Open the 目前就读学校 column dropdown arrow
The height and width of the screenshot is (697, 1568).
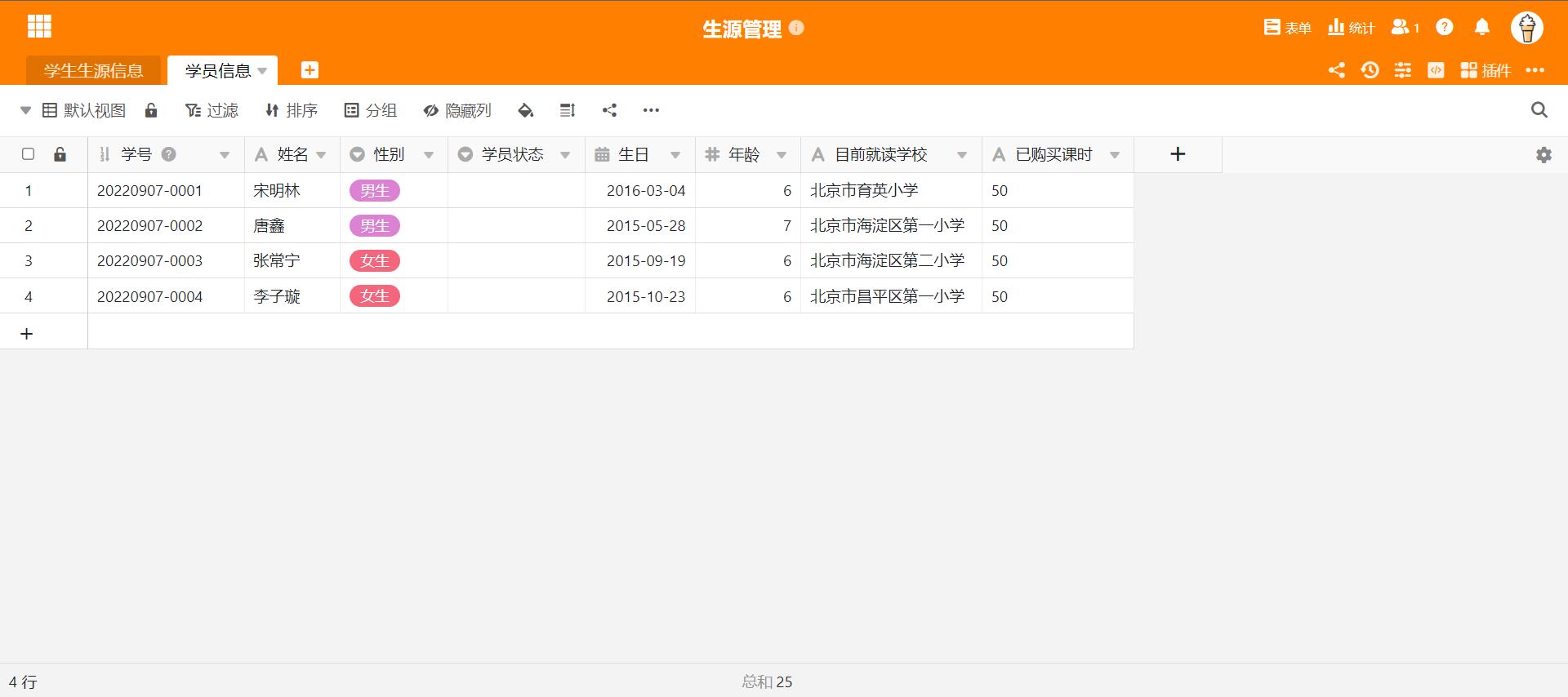pos(962,155)
